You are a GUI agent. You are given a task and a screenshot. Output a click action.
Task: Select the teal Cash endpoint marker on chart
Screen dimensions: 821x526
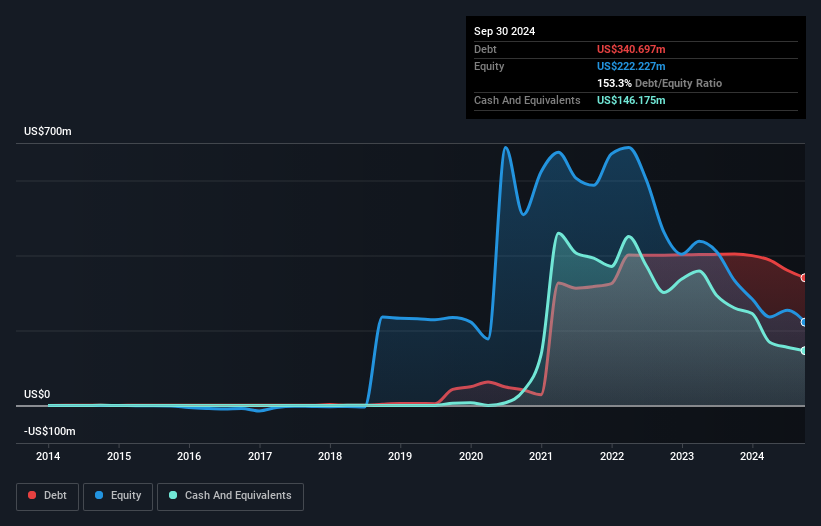[804, 351]
